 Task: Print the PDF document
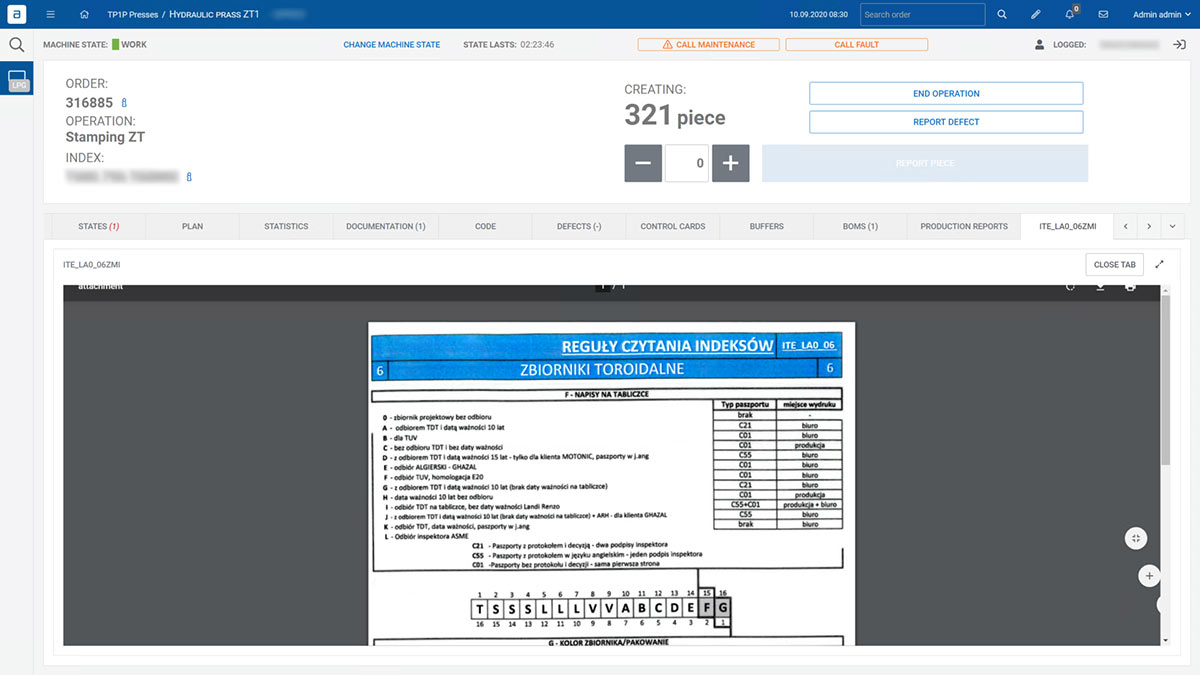tap(1130, 287)
